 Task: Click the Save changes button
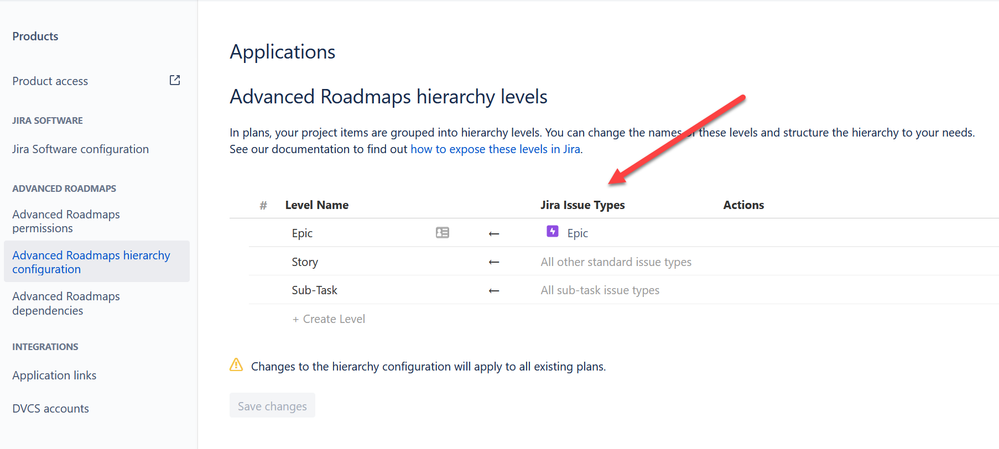[272, 406]
